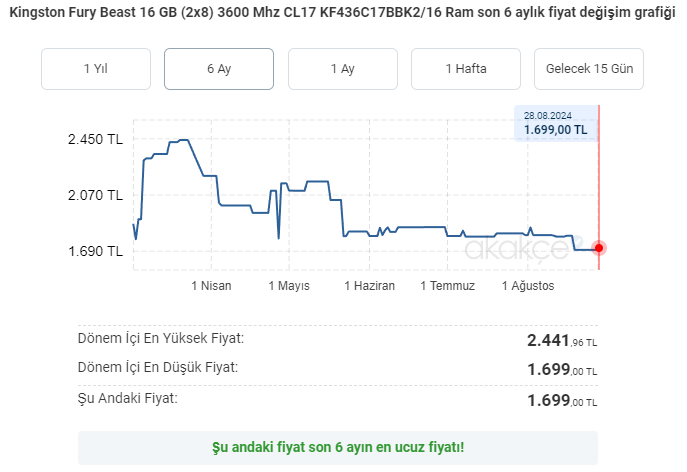687x472 pixels.
Task: Click the red current-price dot on chart
Action: pos(599,248)
